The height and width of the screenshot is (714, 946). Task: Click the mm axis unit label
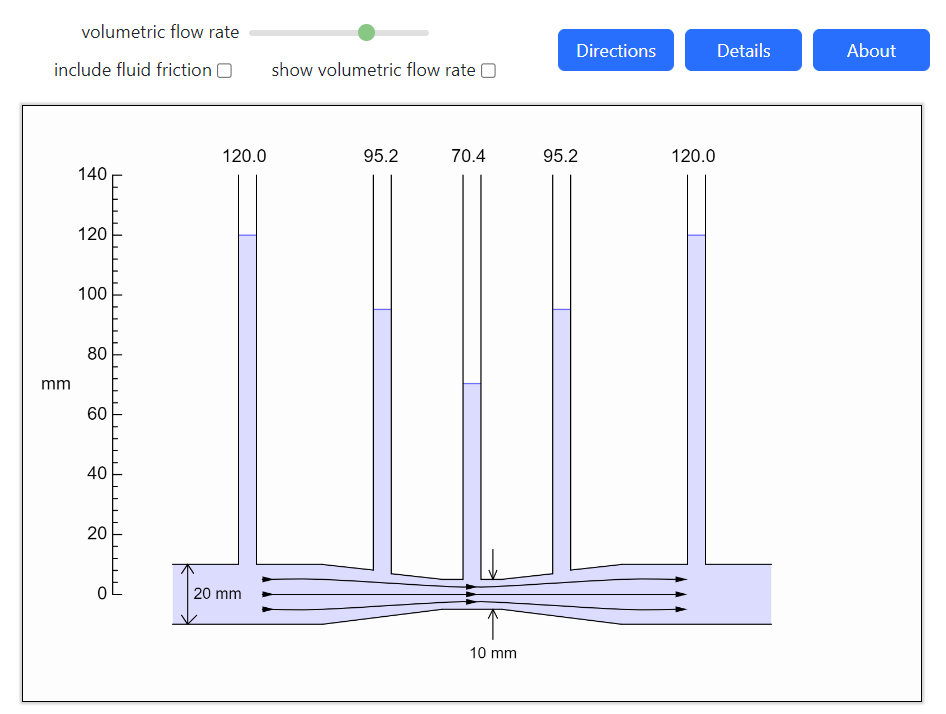(56, 384)
